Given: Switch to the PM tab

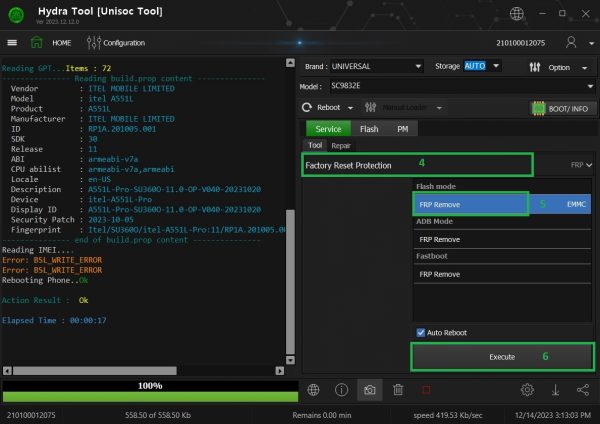Looking at the screenshot, I should (403, 129).
